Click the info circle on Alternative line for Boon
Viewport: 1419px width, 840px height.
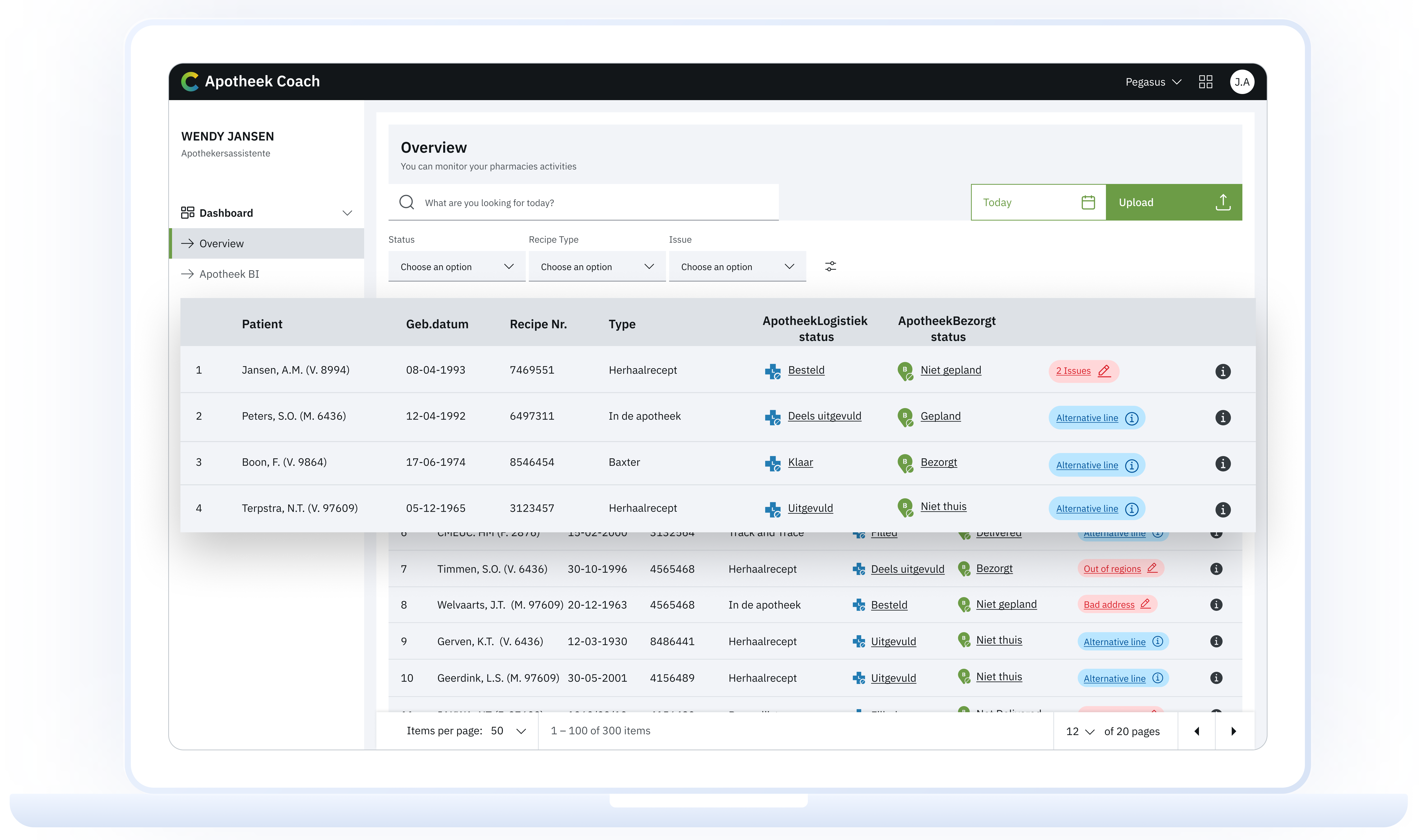1131,465
